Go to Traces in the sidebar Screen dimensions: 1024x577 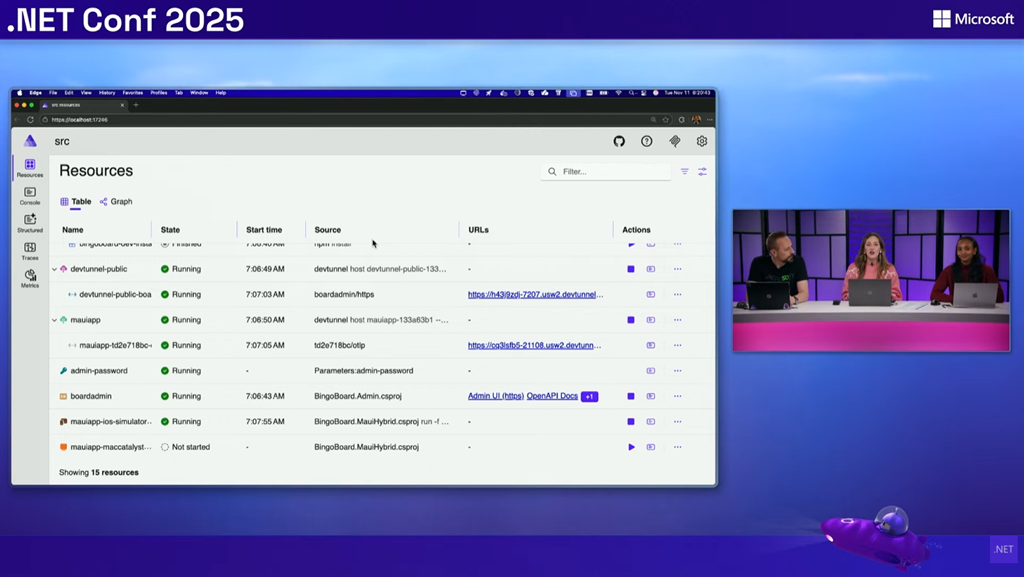(x=30, y=250)
